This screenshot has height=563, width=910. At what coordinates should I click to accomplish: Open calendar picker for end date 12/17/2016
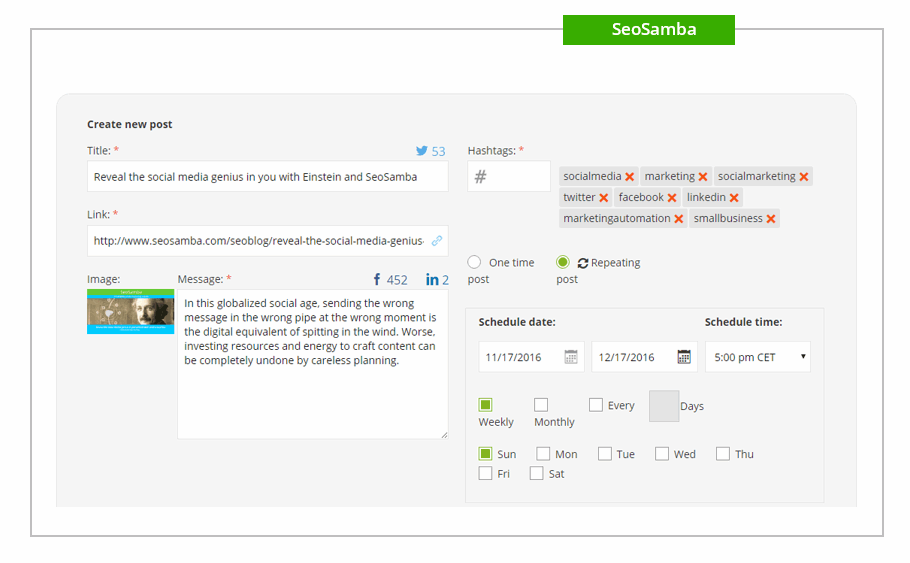pyautogui.click(x=684, y=357)
